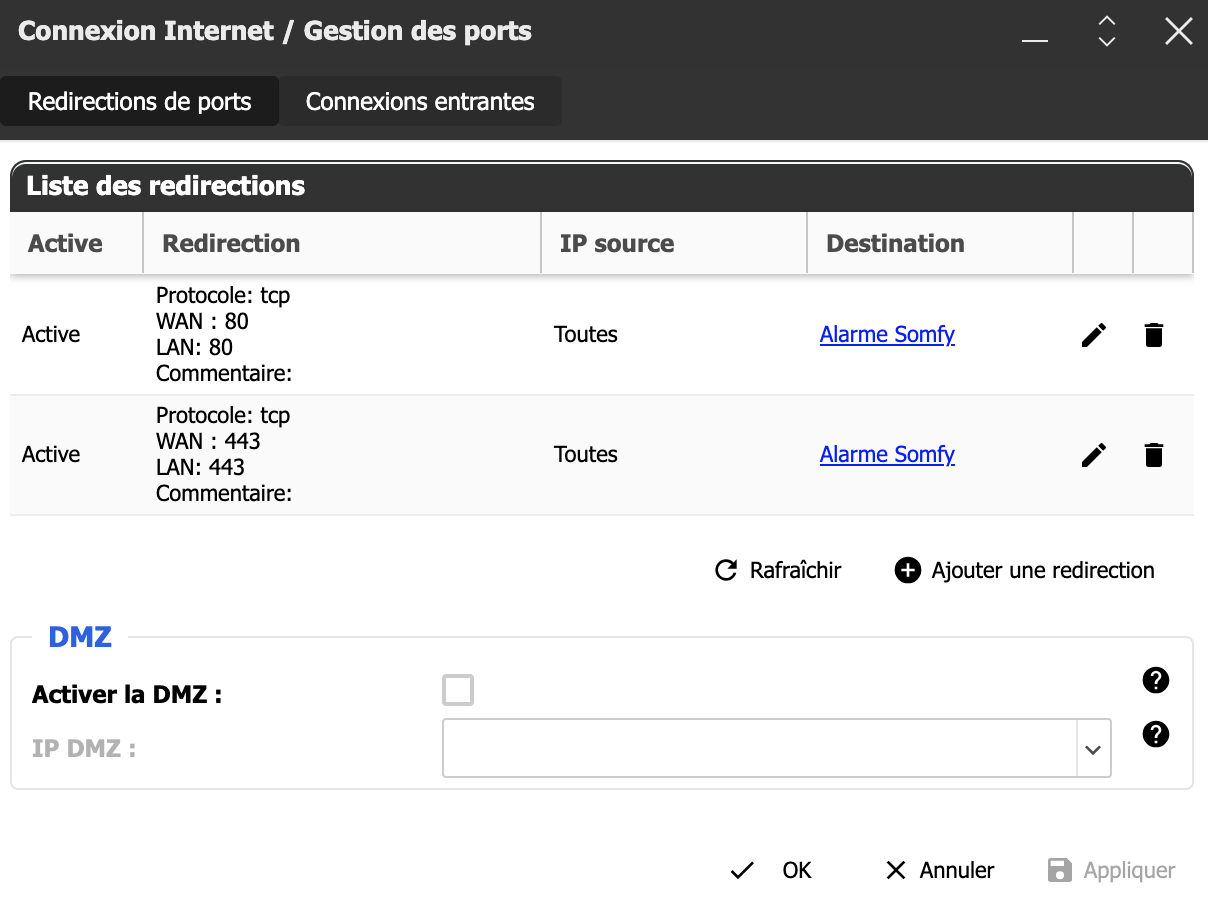Click the plus icon to add redirection
This screenshot has height=900, width=1208.
click(907, 571)
